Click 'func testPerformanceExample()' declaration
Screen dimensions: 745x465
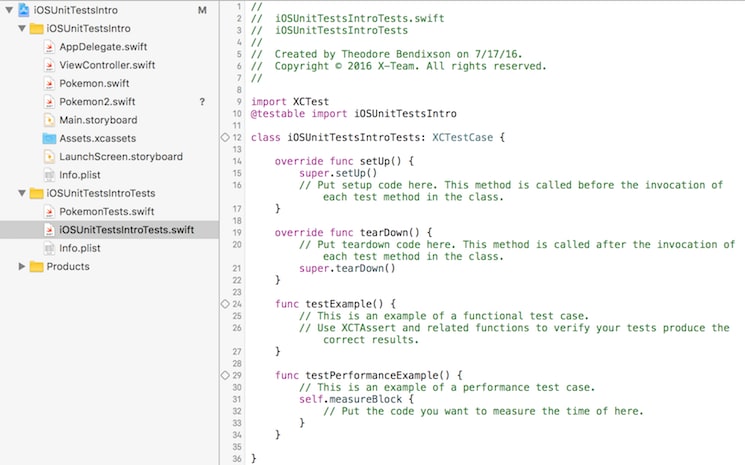[x=368, y=375]
